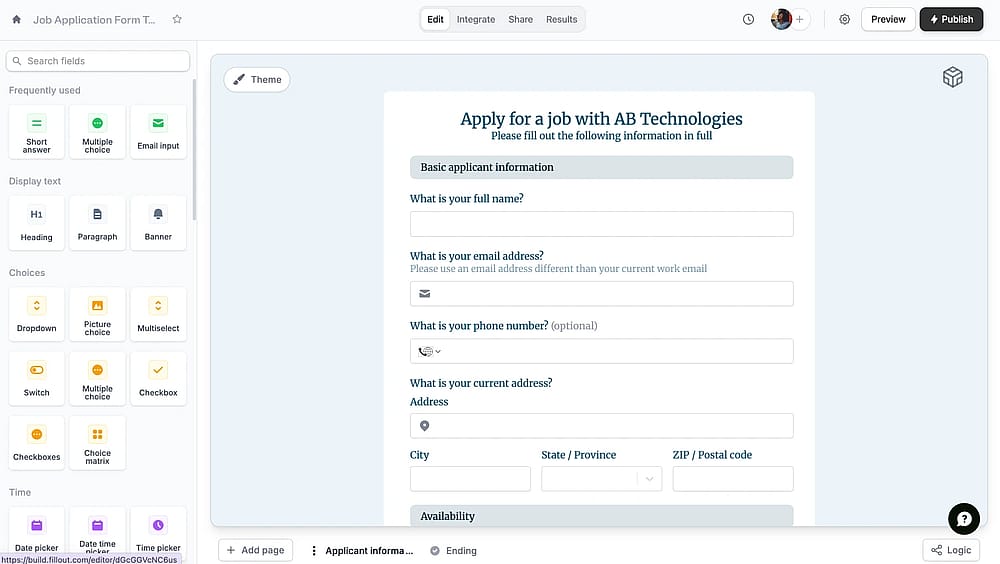Click the field panel scrollbar
1000x564 pixels.
(x=195, y=150)
